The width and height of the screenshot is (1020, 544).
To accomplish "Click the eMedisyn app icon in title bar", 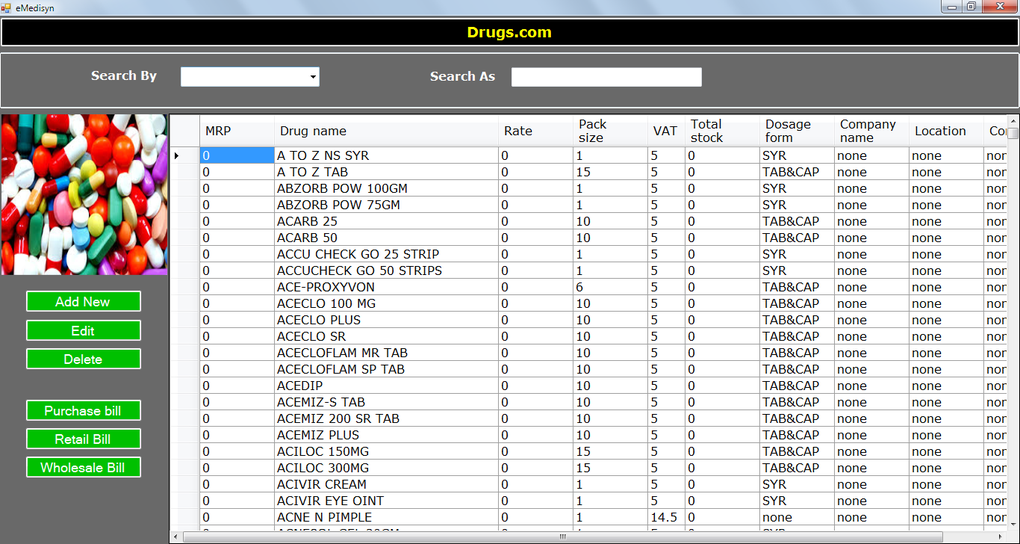I will [7, 7].
